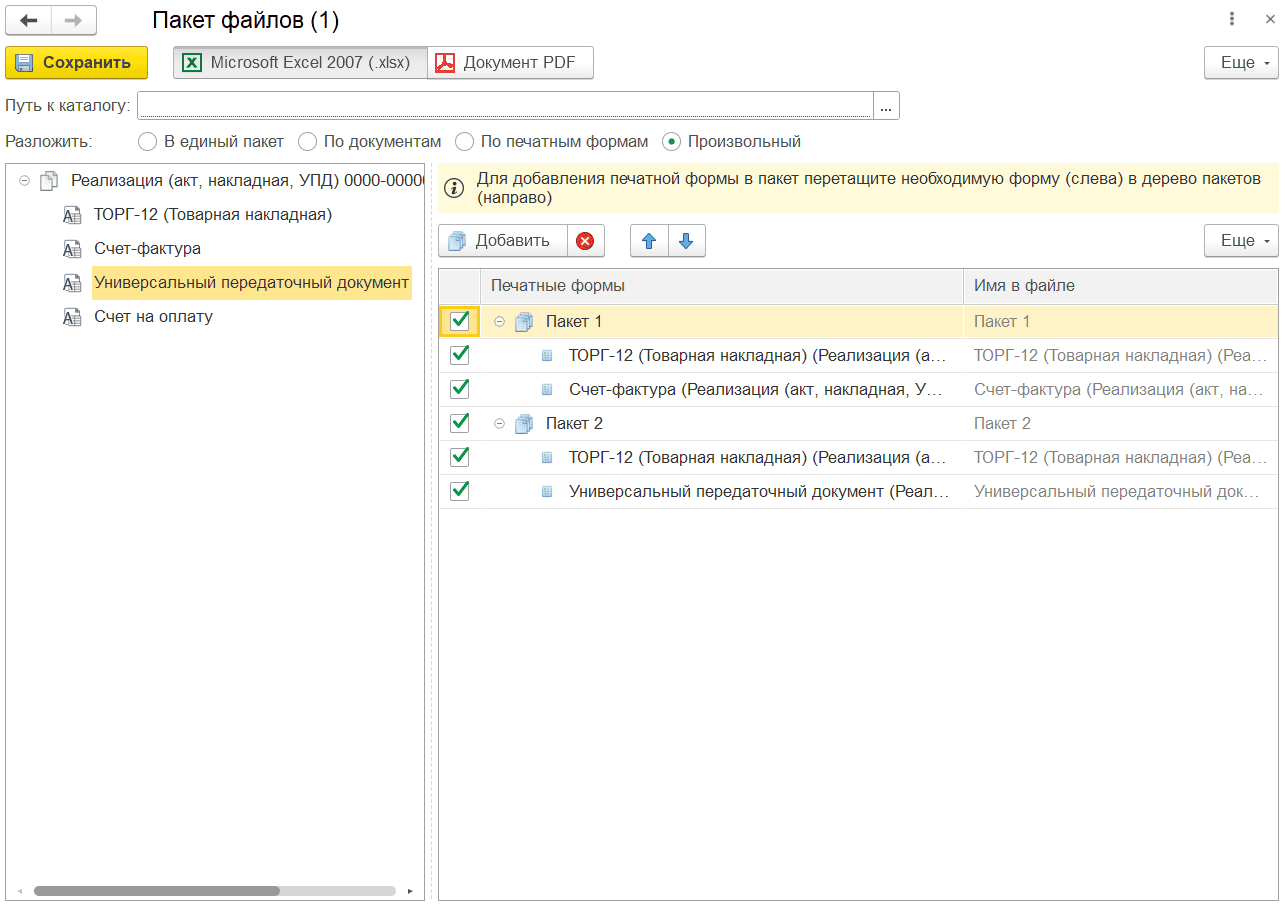Screen dimensions: 1287x906
Task: Open the top Еще dropdown menu
Action: 1240,63
